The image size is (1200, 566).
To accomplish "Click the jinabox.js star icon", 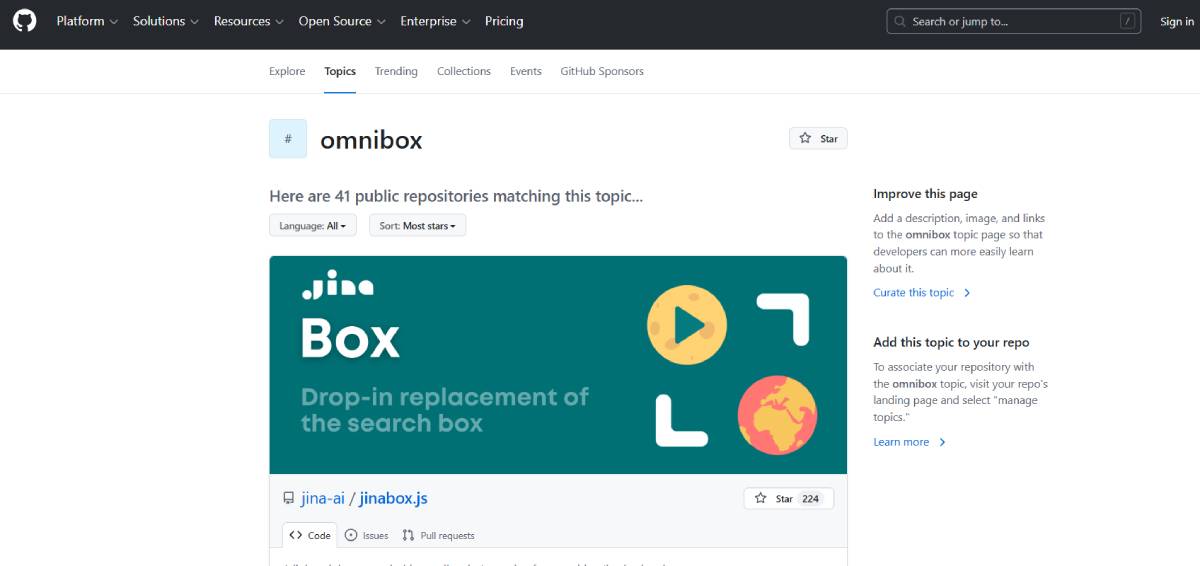I will click(761, 498).
